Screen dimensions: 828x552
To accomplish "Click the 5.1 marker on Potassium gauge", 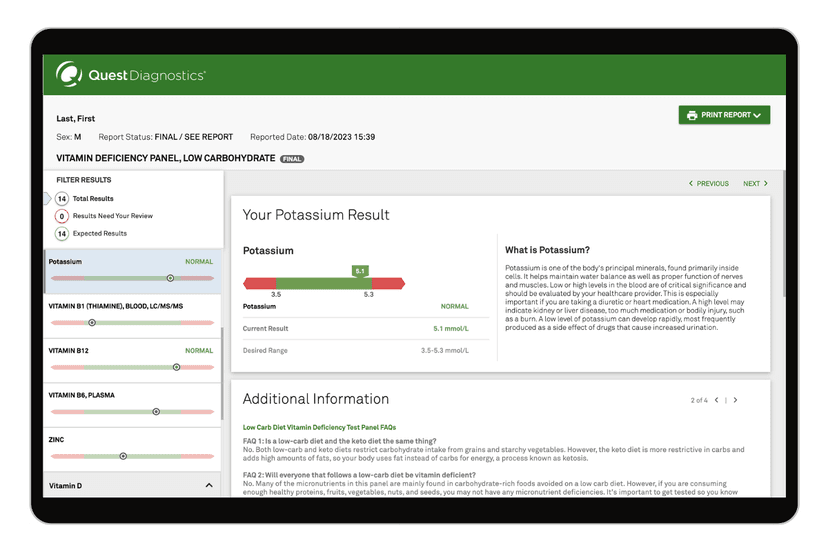I will [x=360, y=272].
